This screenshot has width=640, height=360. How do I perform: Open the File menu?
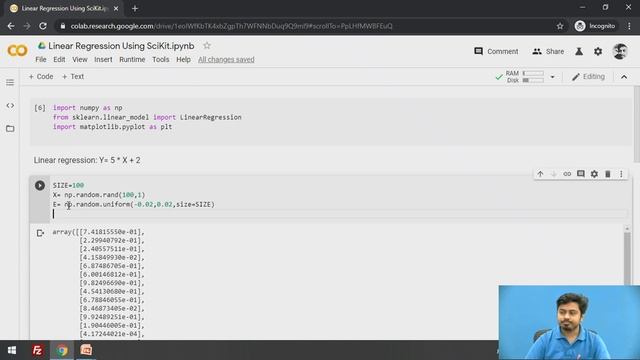point(41,60)
